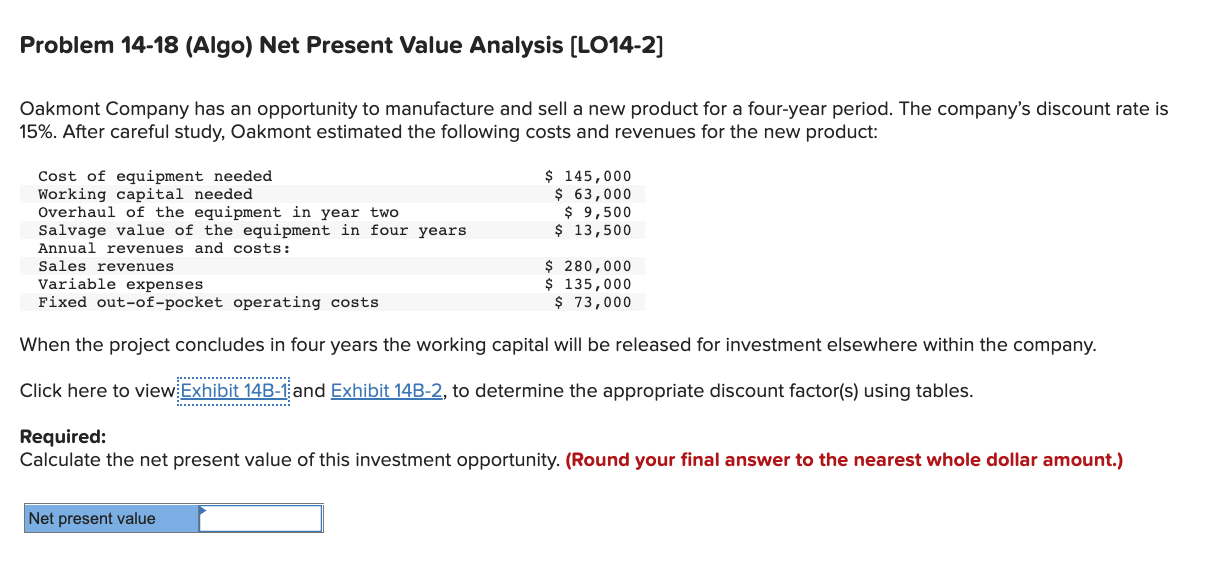
Task: Click the working capital release paragraph
Action: tap(558, 344)
